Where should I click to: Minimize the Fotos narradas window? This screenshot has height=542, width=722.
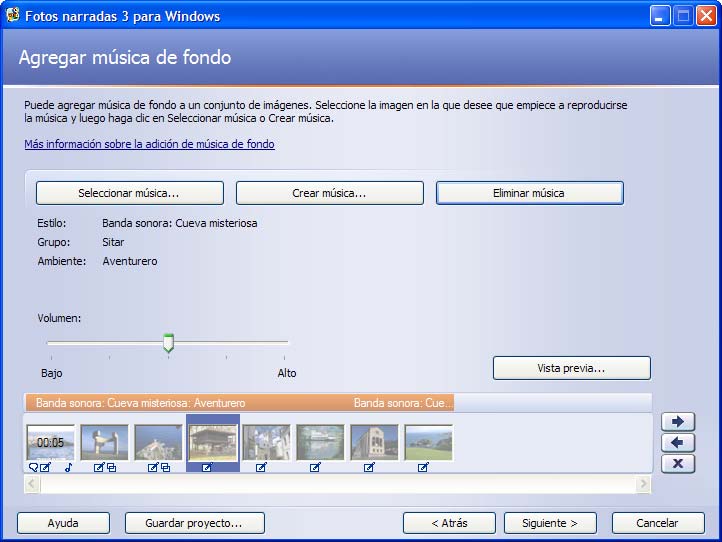pos(660,16)
